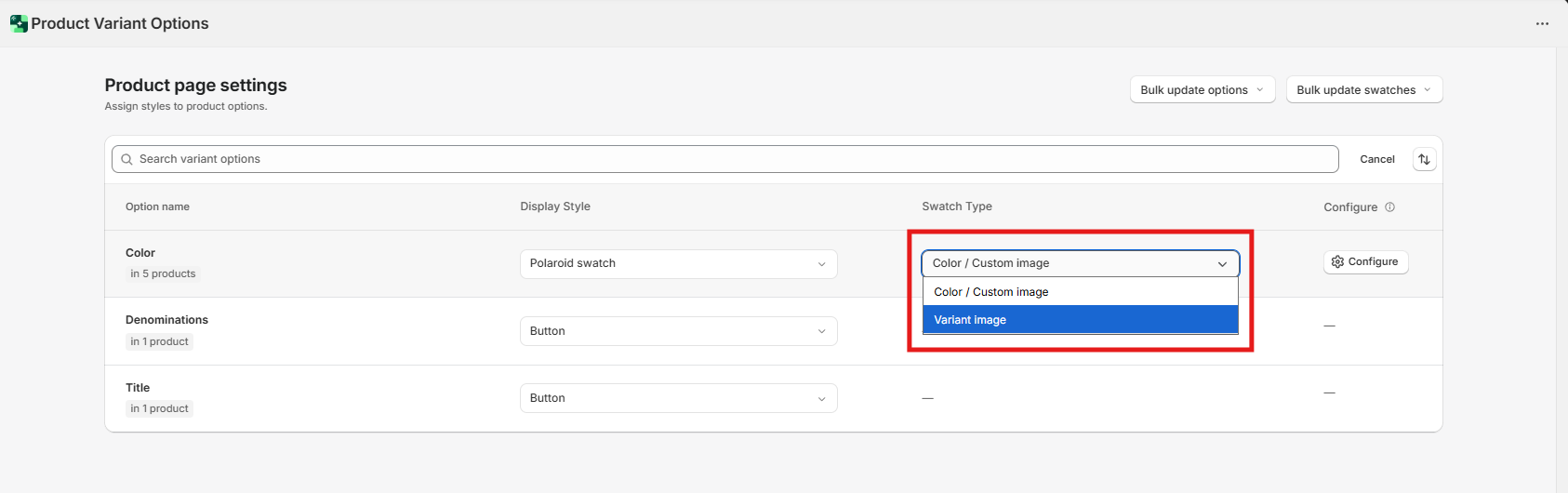Image resolution: width=1568 pixels, height=493 pixels.
Task: Expand the Bulk update options dropdown
Action: (x=1202, y=90)
